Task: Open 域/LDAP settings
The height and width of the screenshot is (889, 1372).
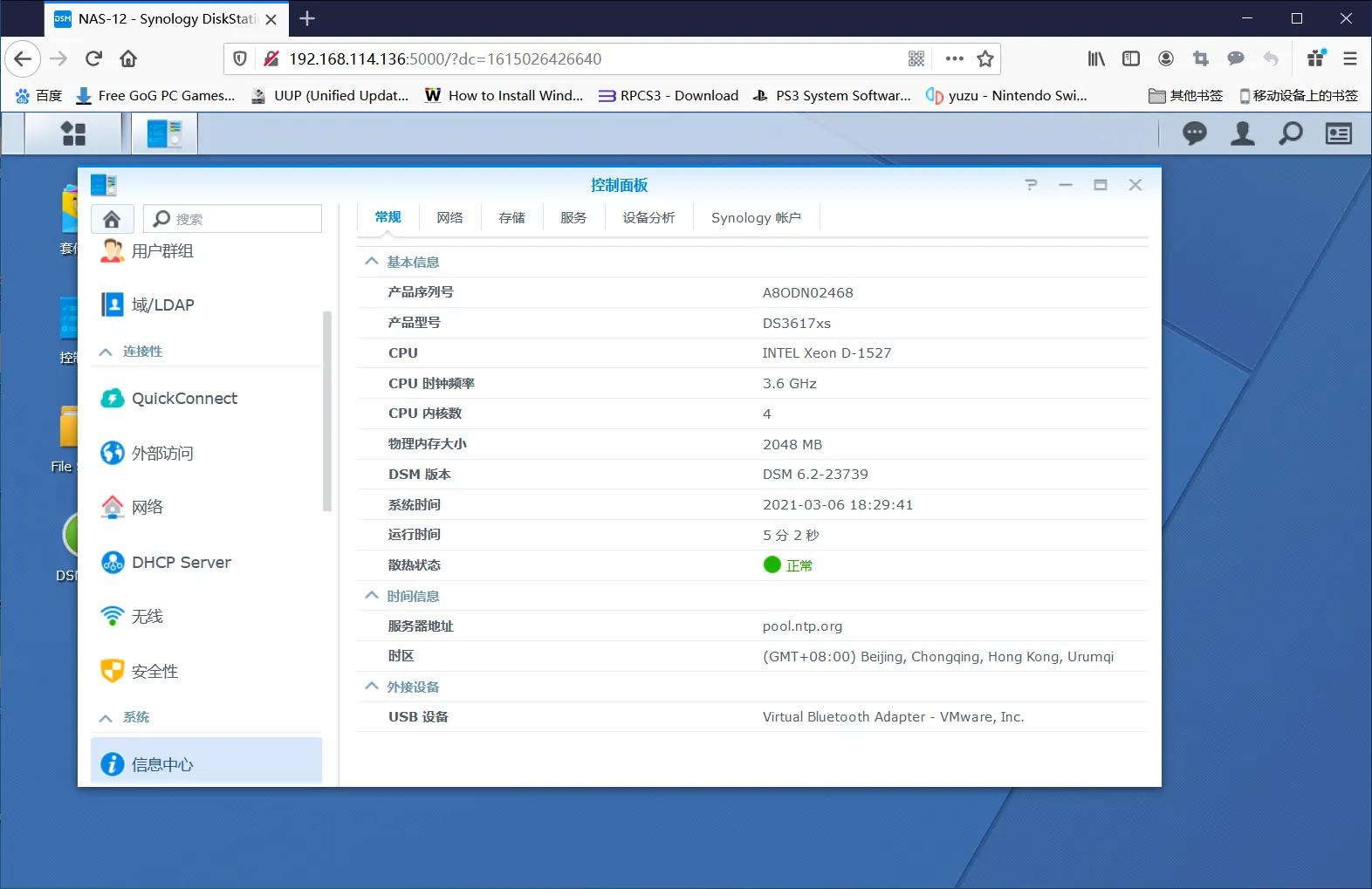Action: (206, 304)
